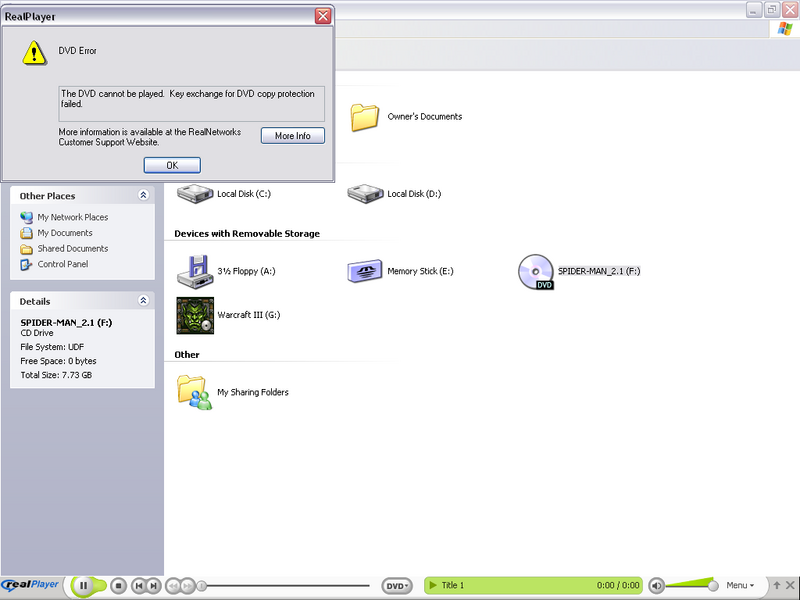
Task: Click the yellow warning icon
Action: tap(34, 53)
